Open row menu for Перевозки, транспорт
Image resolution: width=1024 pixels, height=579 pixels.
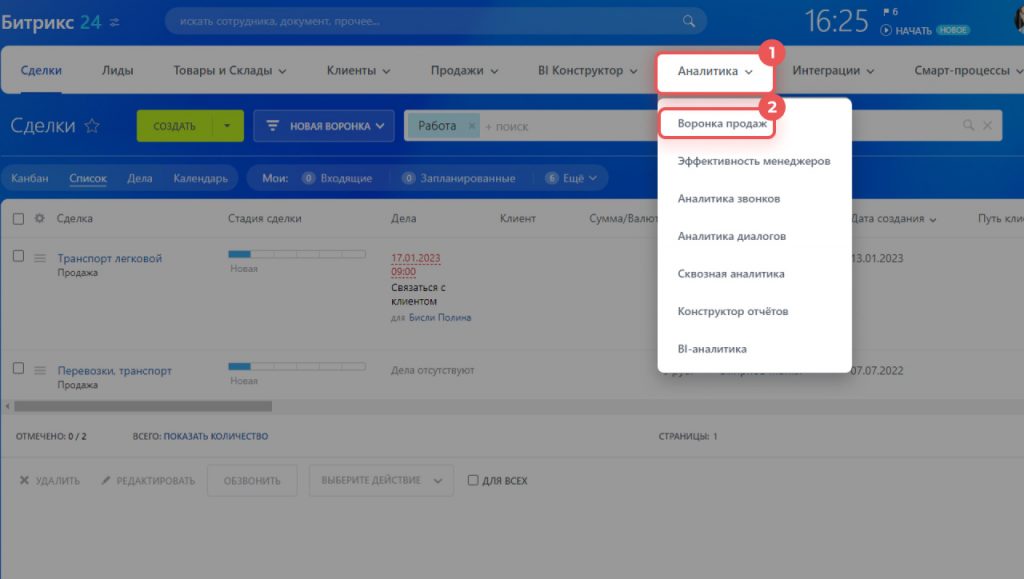click(x=40, y=370)
